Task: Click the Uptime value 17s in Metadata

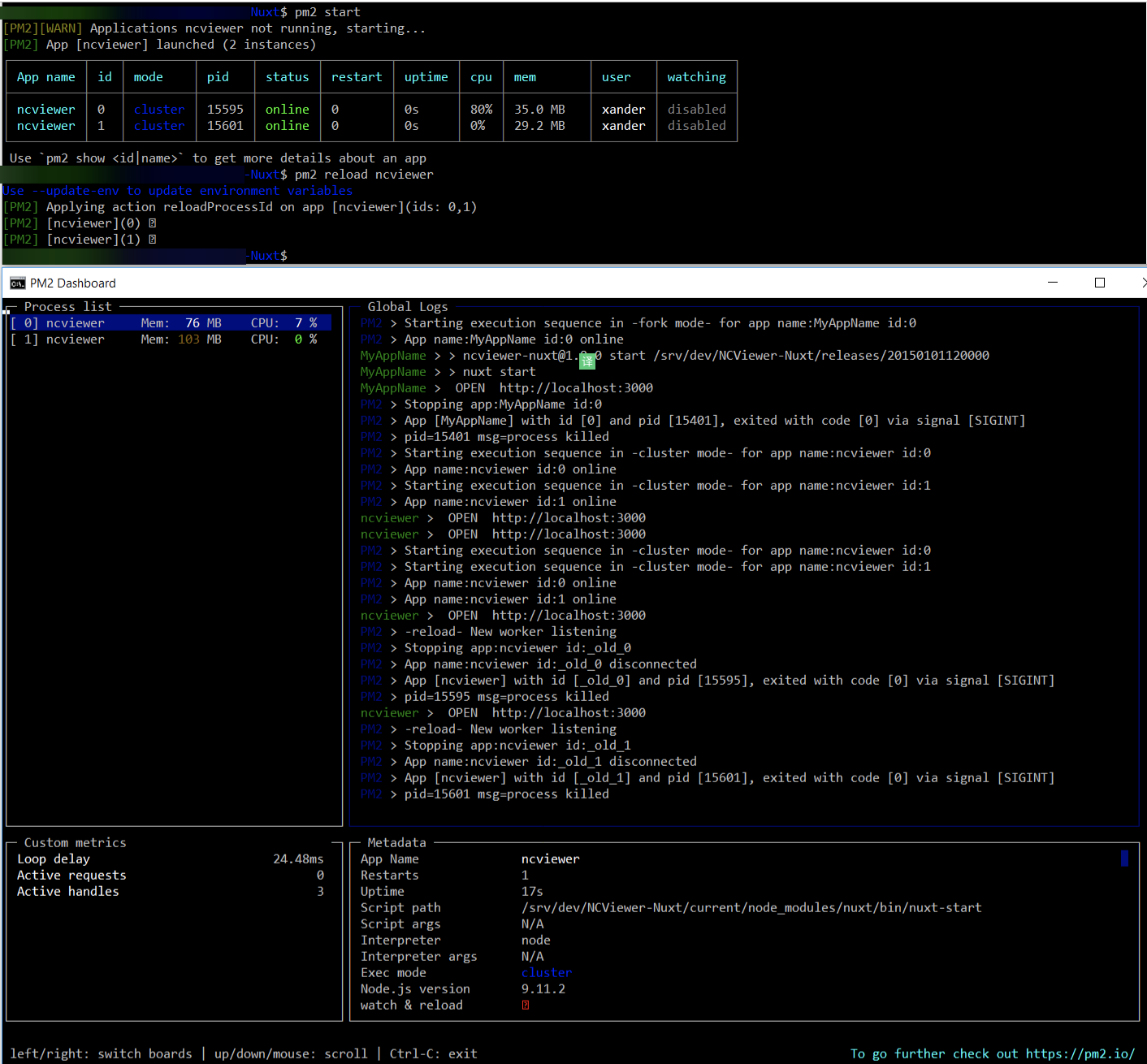Action: (x=532, y=892)
